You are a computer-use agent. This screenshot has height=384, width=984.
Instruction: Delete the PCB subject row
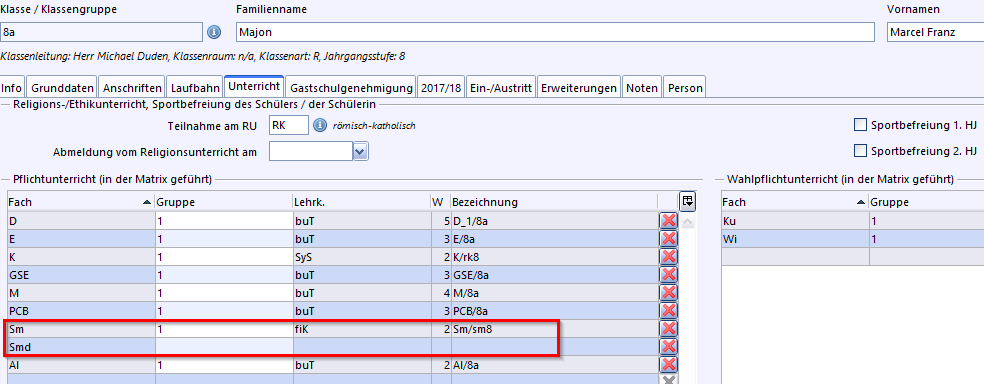point(669,311)
